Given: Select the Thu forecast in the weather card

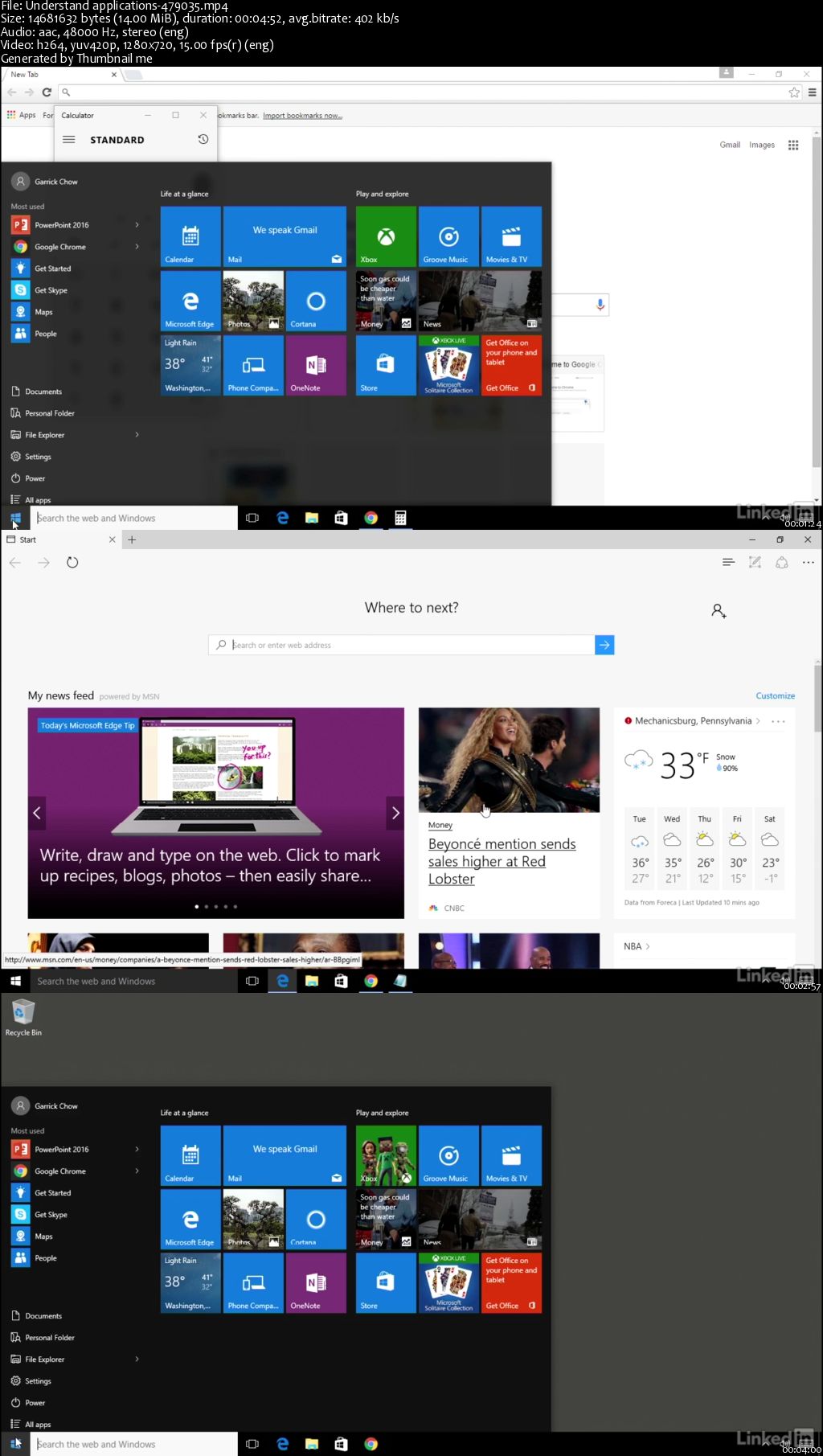Looking at the screenshot, I should (x=705, y=849).
